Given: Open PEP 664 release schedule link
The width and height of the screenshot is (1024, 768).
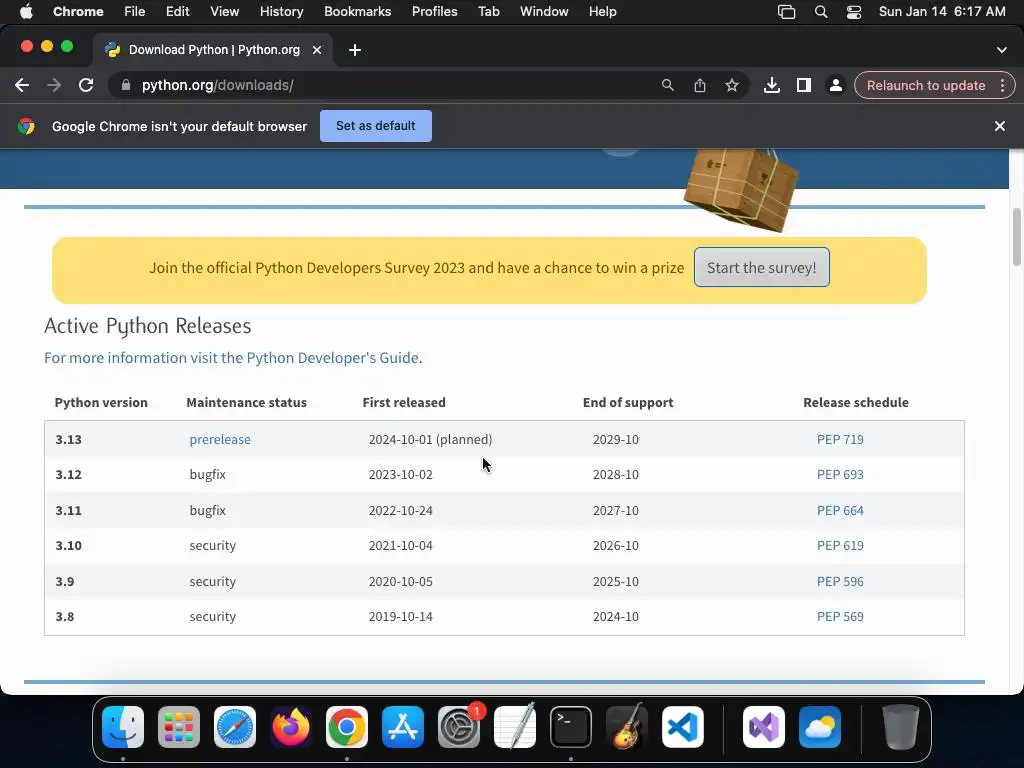Looking at the screenshot, I should point(840,511).
